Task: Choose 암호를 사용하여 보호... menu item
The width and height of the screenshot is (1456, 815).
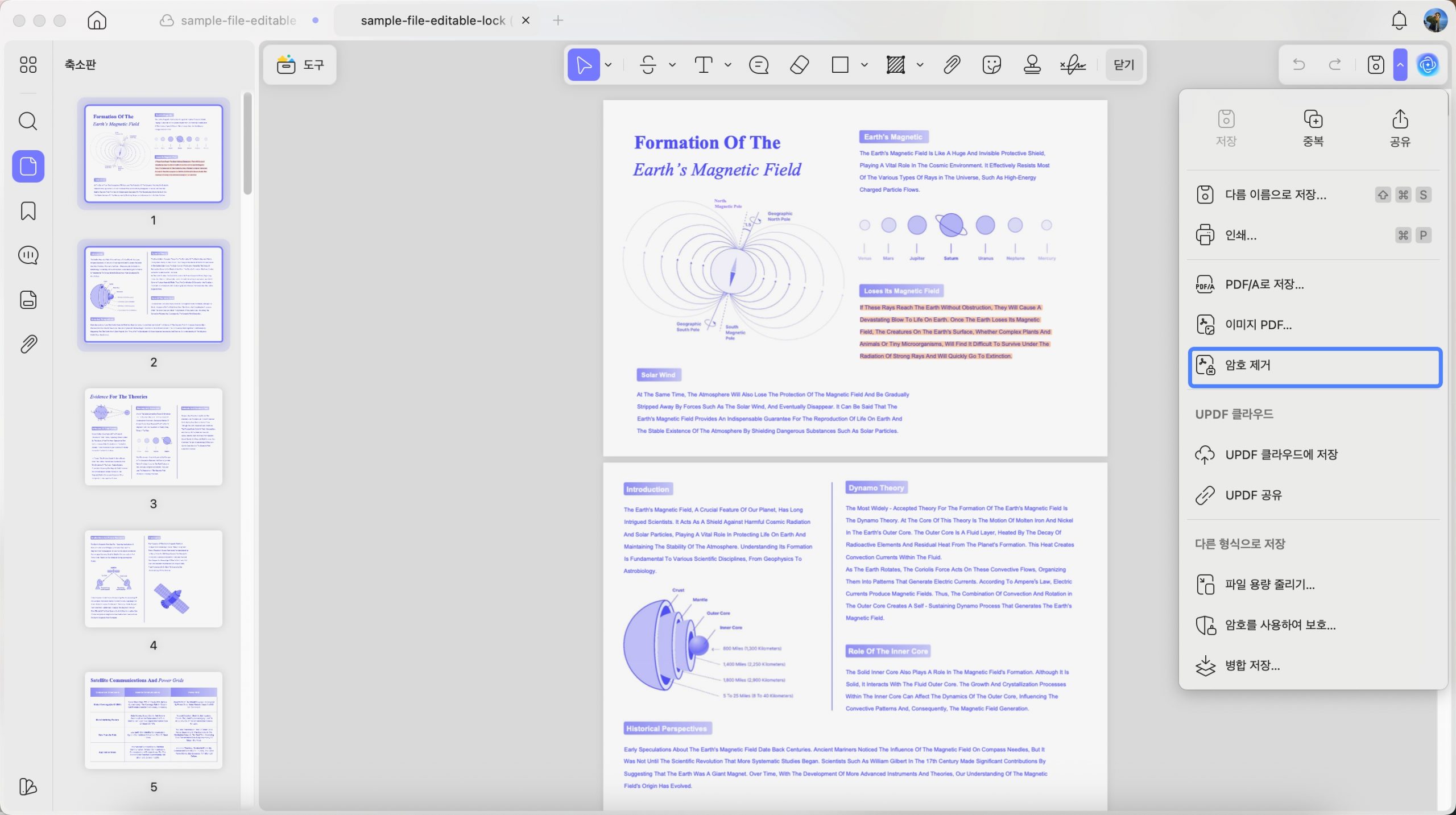Action: 1314,624
